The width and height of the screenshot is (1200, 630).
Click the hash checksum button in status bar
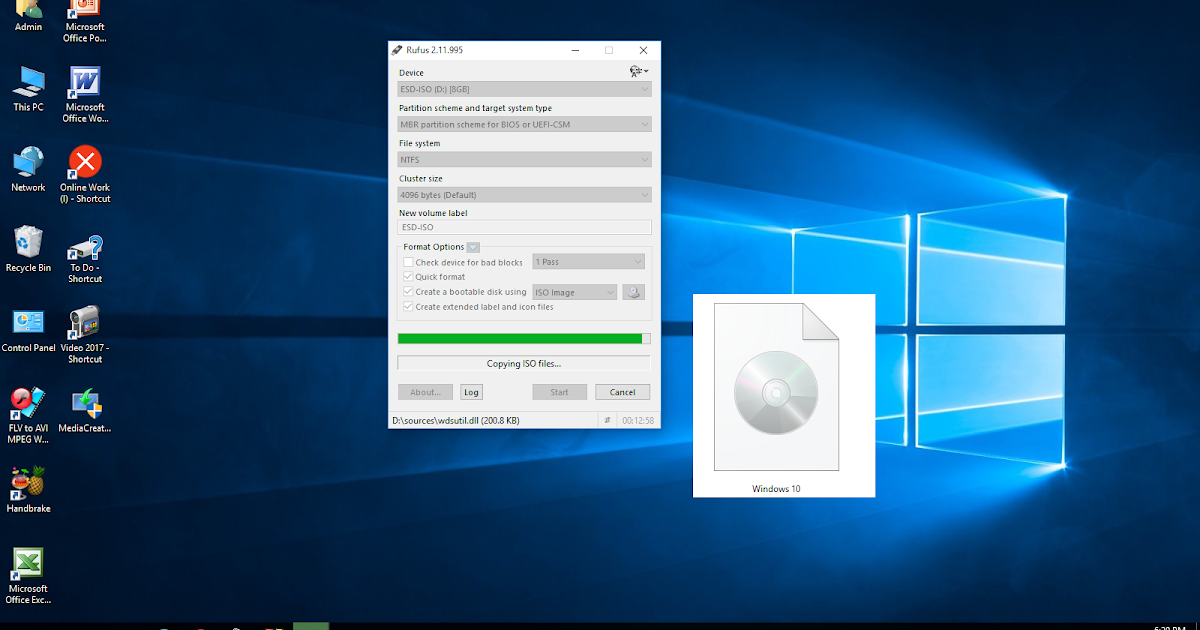point(607,420)
